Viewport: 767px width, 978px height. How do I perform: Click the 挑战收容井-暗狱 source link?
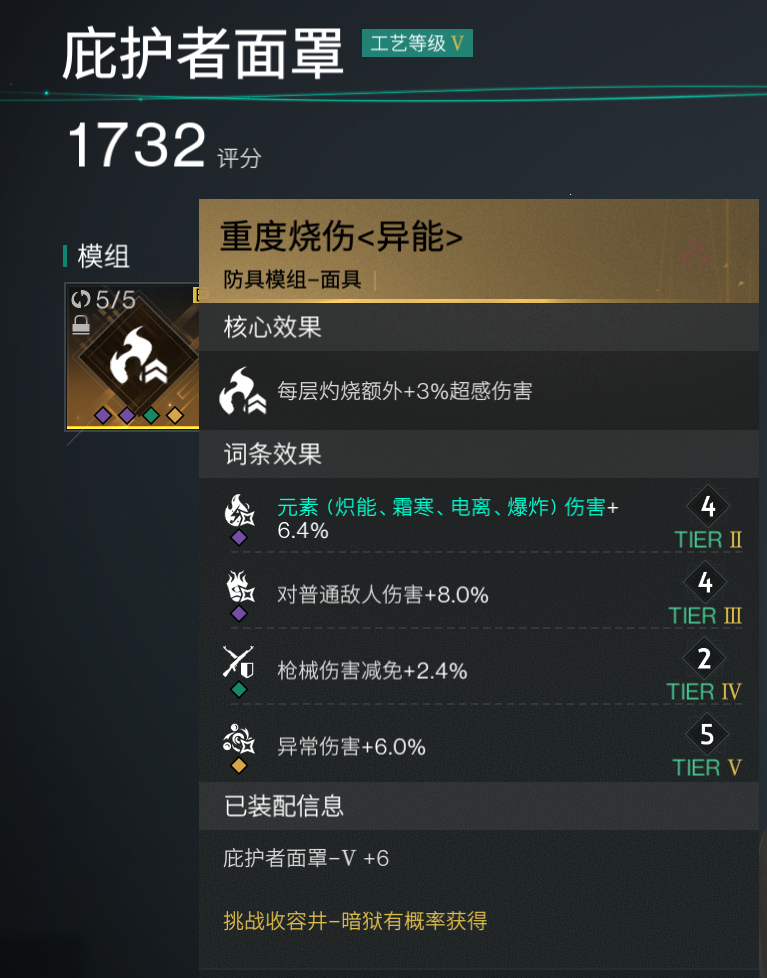coord(355,921)
